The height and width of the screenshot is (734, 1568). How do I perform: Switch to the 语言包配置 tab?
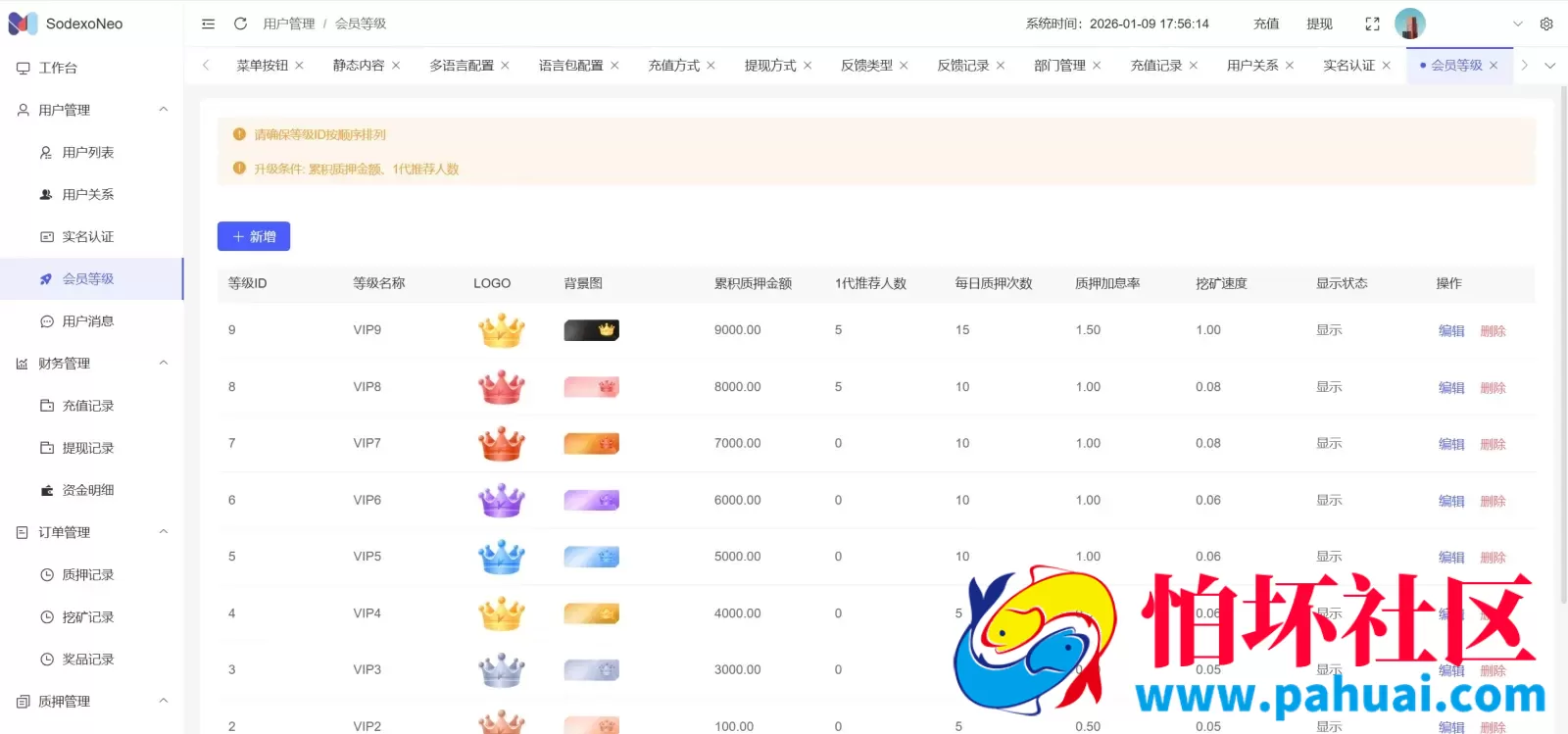[x=570, y=66]
